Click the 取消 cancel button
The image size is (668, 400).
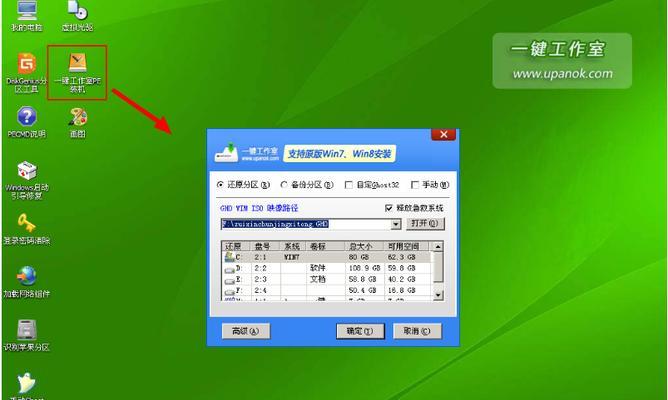pyautogui.click(x=417, y=331)
